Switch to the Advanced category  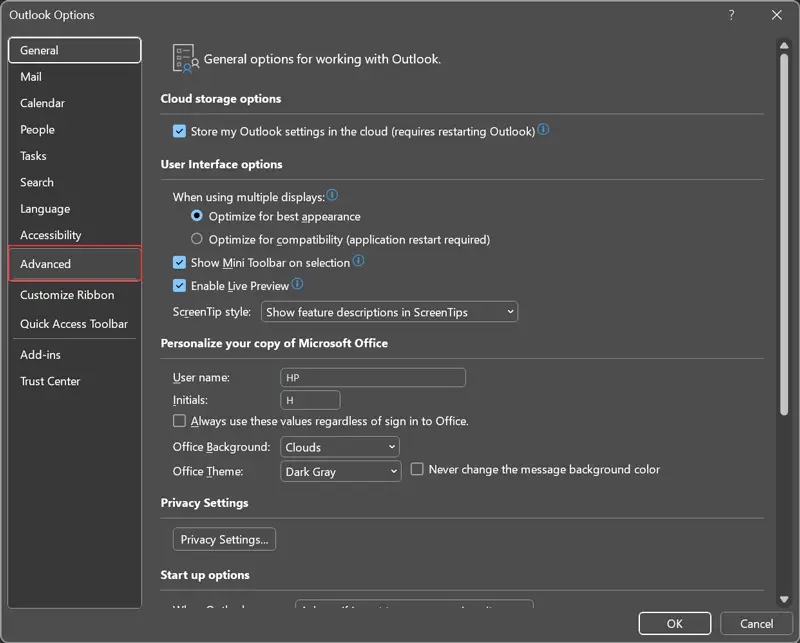click(74, 264)
